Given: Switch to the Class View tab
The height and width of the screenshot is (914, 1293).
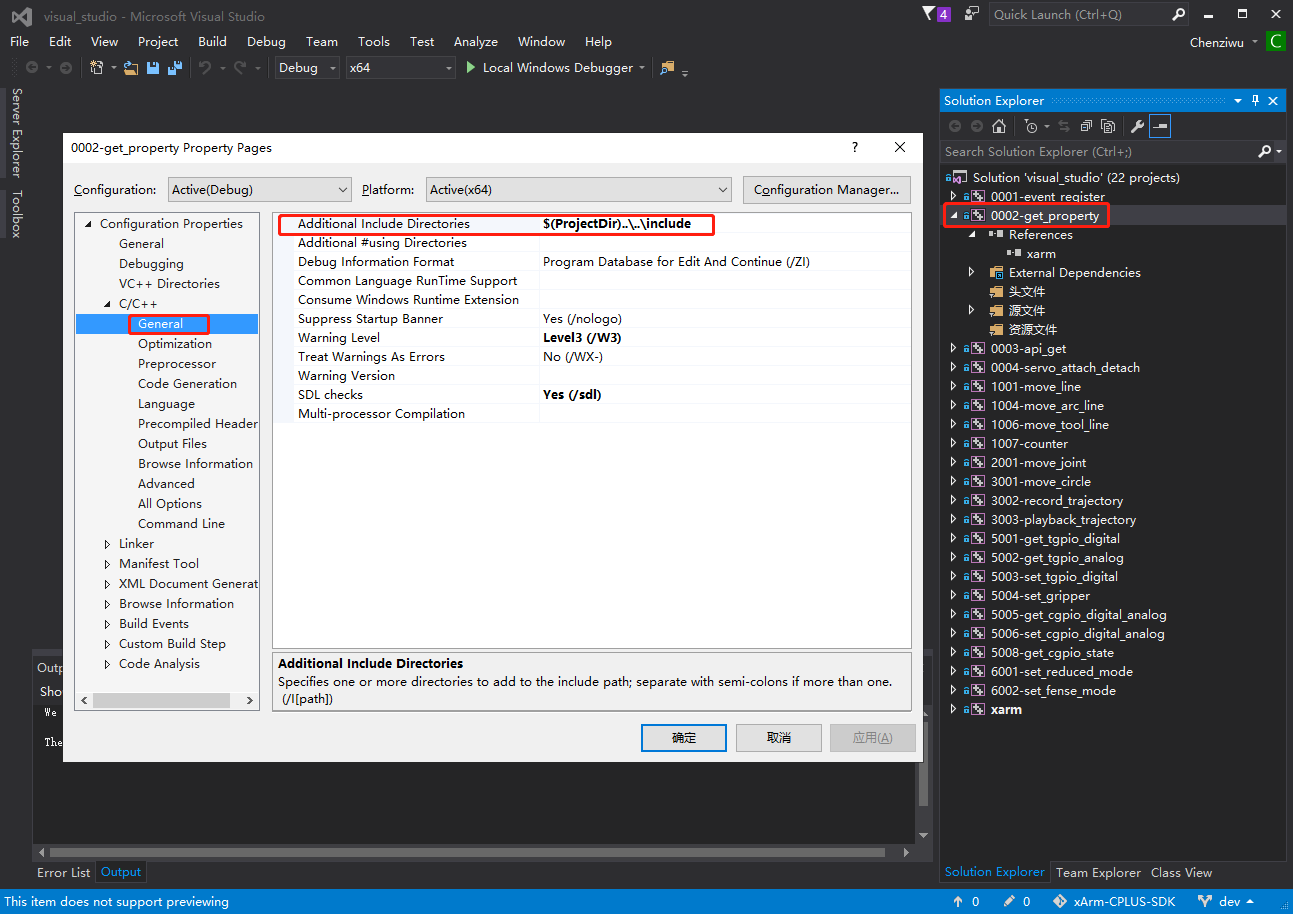Looking at the screenshot, I should [1181, 873].
